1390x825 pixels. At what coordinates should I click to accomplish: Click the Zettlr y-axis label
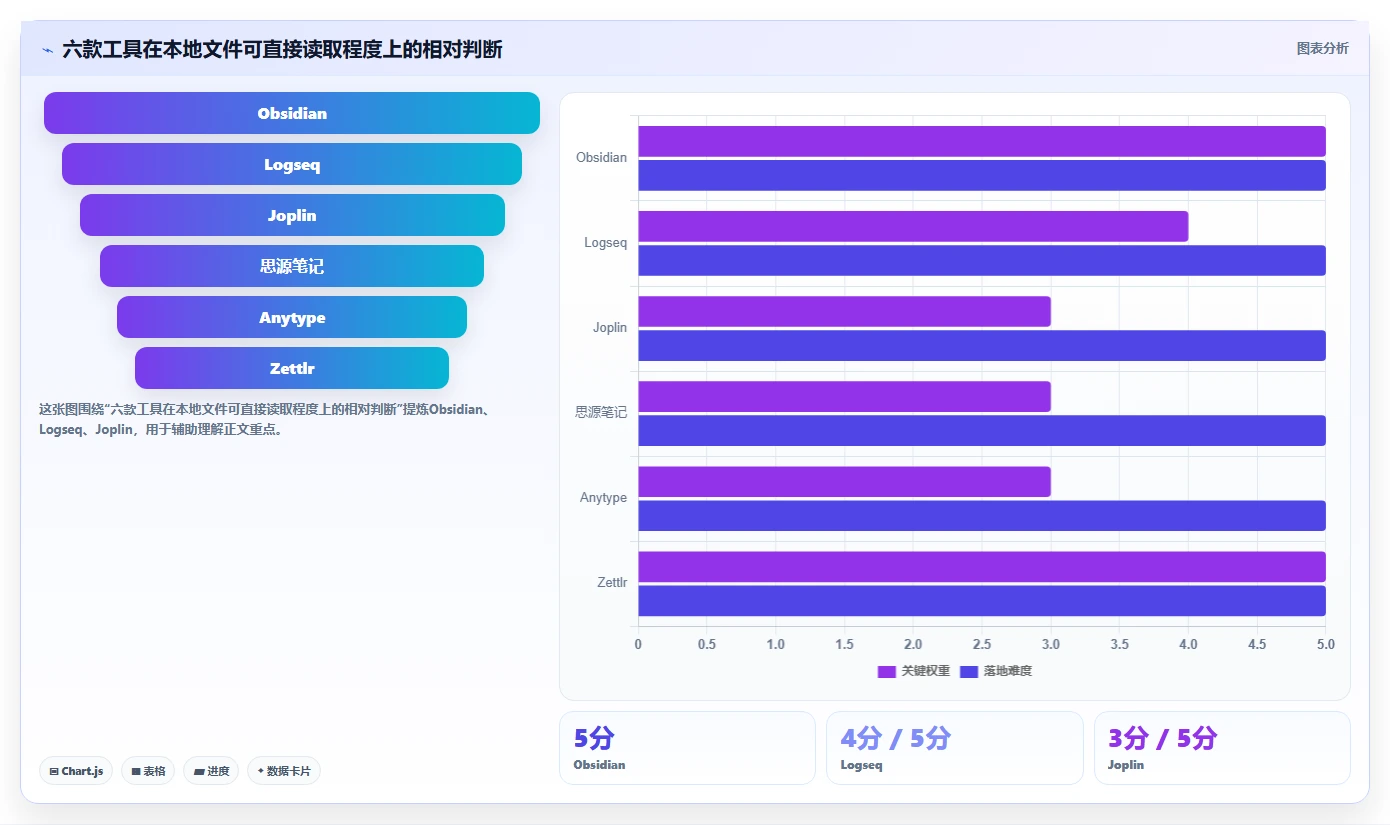click(x=612, y=583)
